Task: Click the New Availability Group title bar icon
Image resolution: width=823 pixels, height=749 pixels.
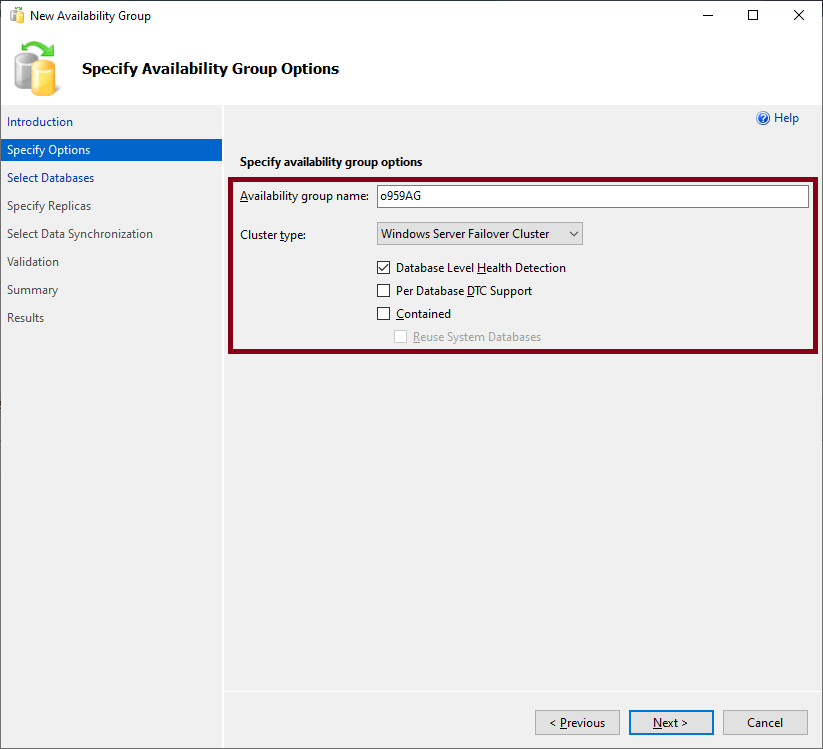Action: click(x=17, y=15)
